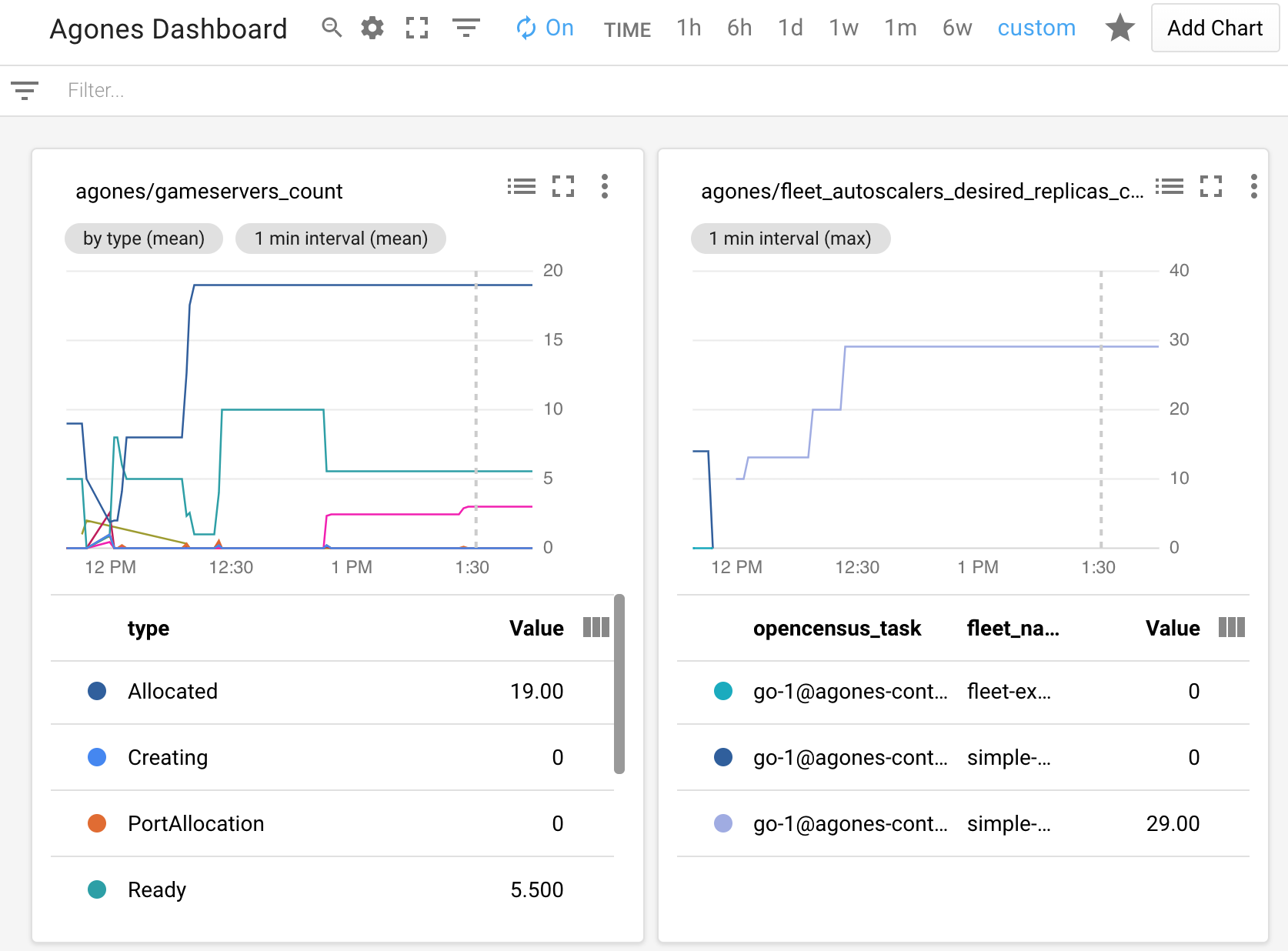Open the dashboard search

[332, 28]
